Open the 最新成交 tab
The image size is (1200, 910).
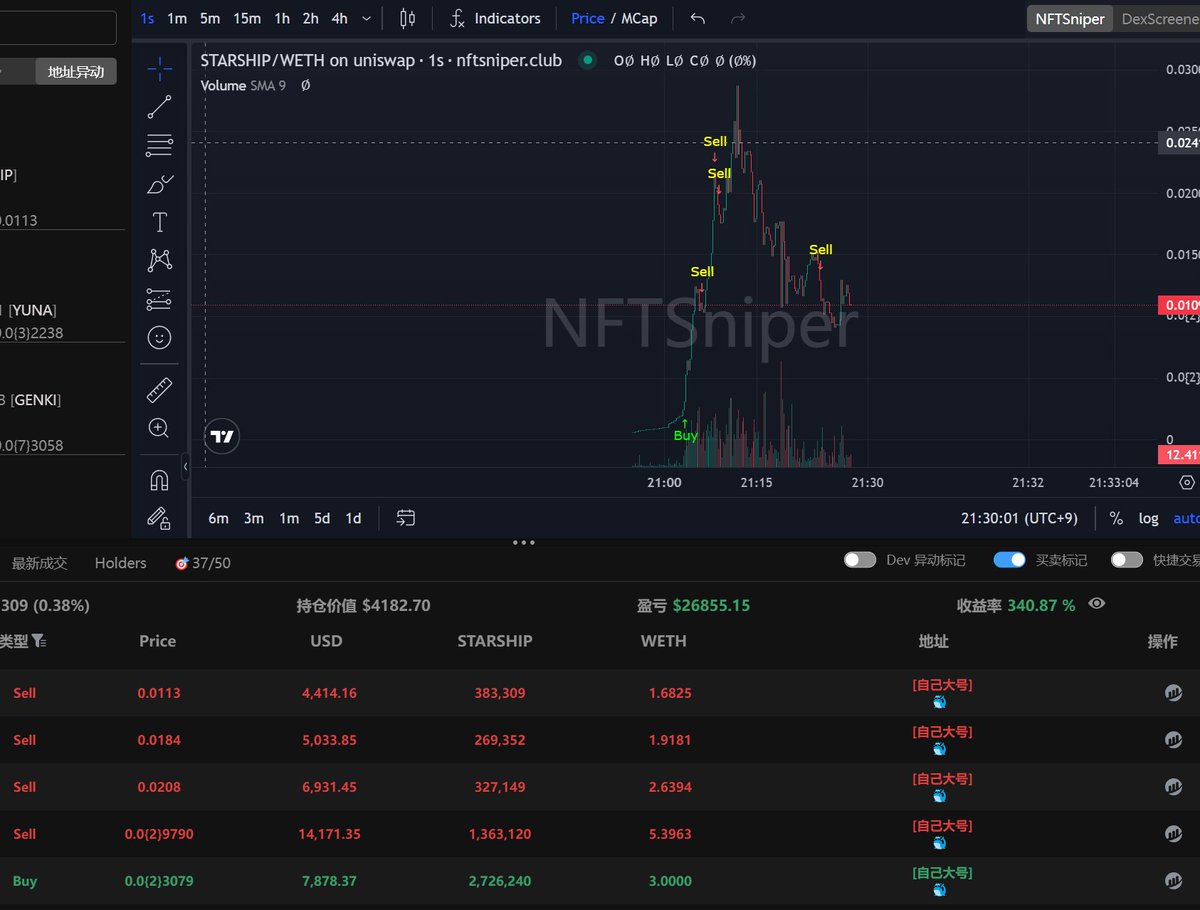[x=39, y=563]
